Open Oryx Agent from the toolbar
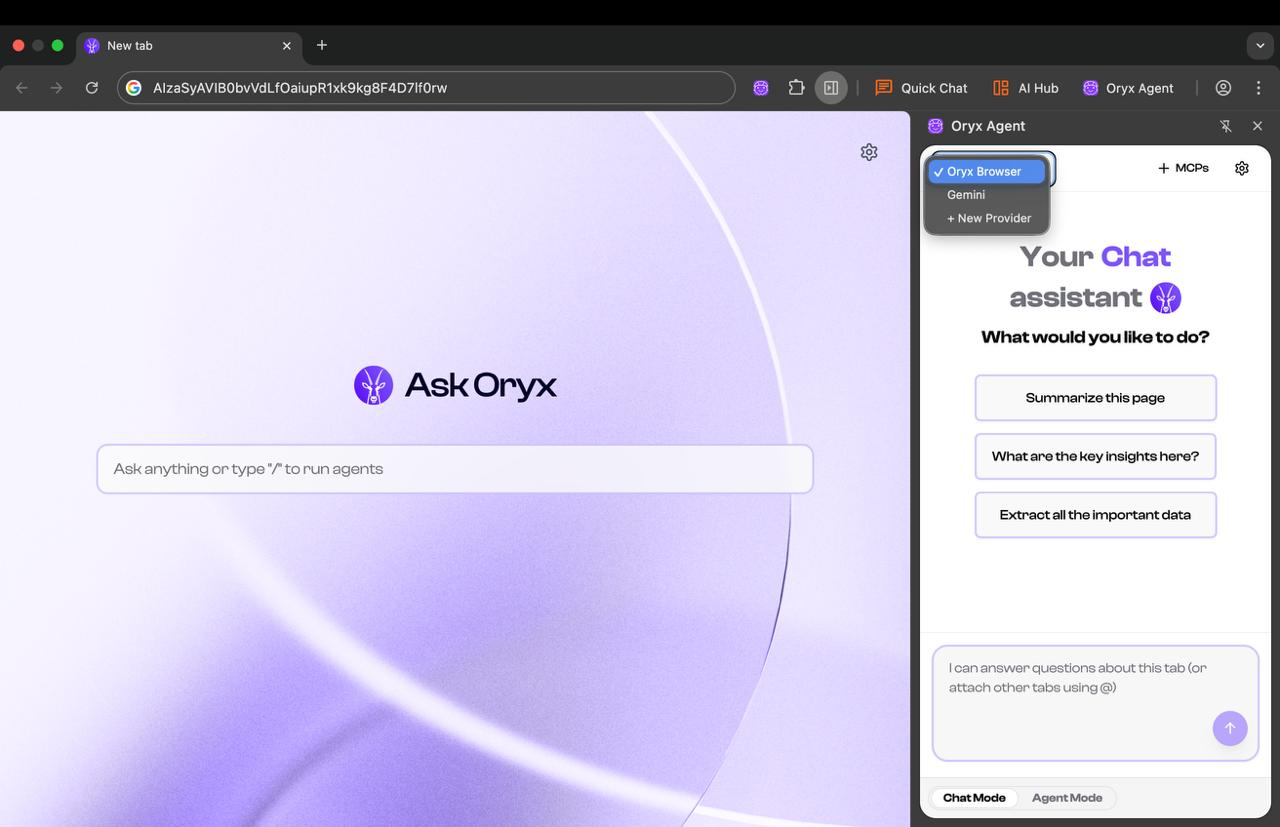Image resolution: width=1280 pixels, height=827 pixels. (1128, 88)
